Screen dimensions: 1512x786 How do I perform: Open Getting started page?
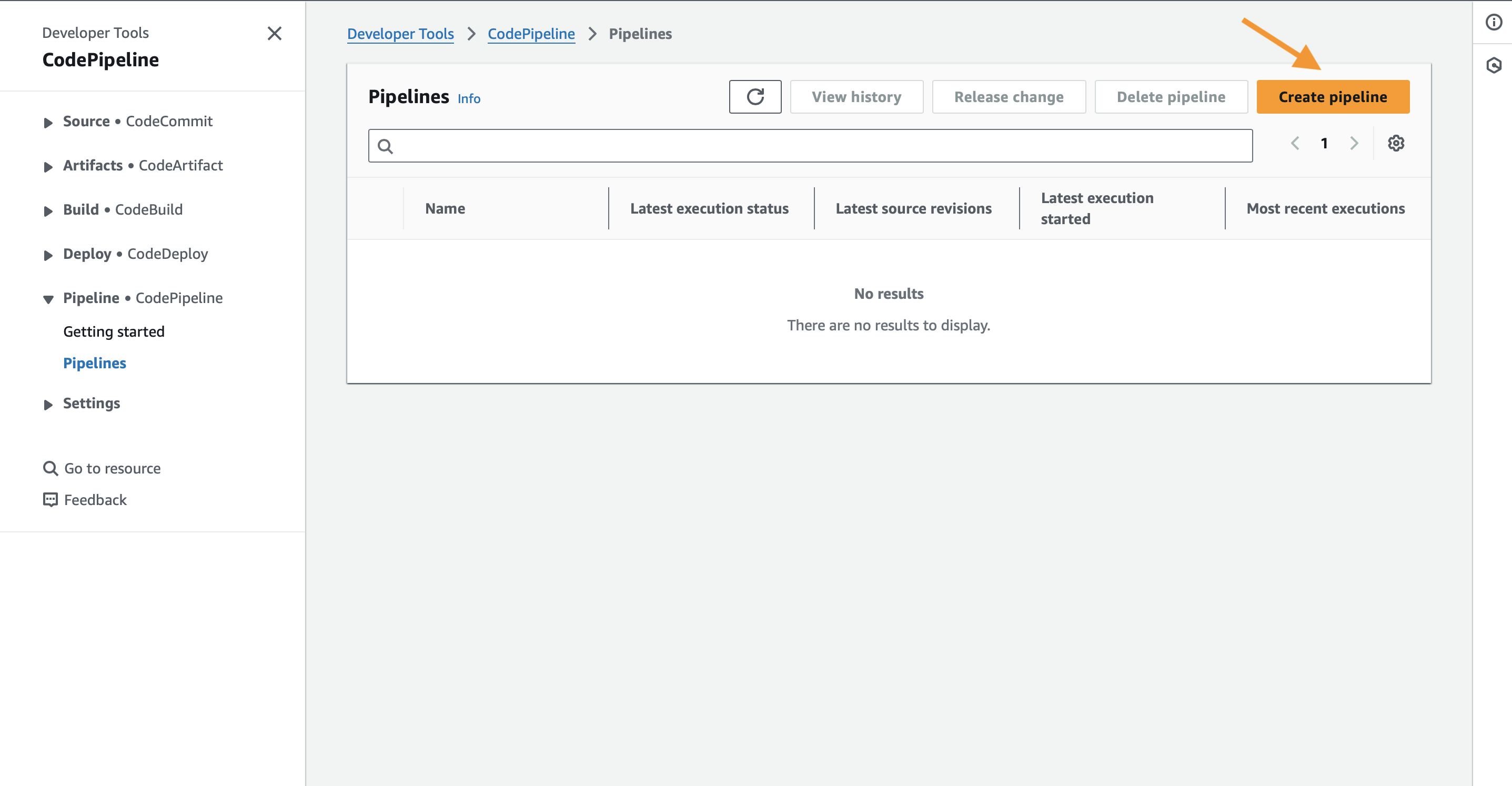pyautogui.click(x=114, y=331)
